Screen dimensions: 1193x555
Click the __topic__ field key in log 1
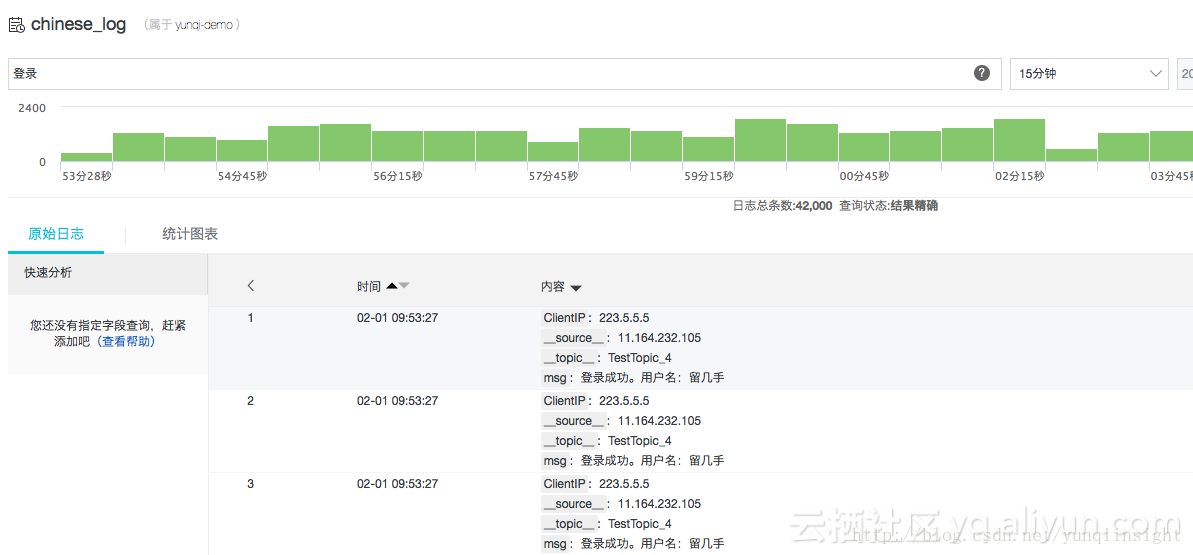(568, 357)
